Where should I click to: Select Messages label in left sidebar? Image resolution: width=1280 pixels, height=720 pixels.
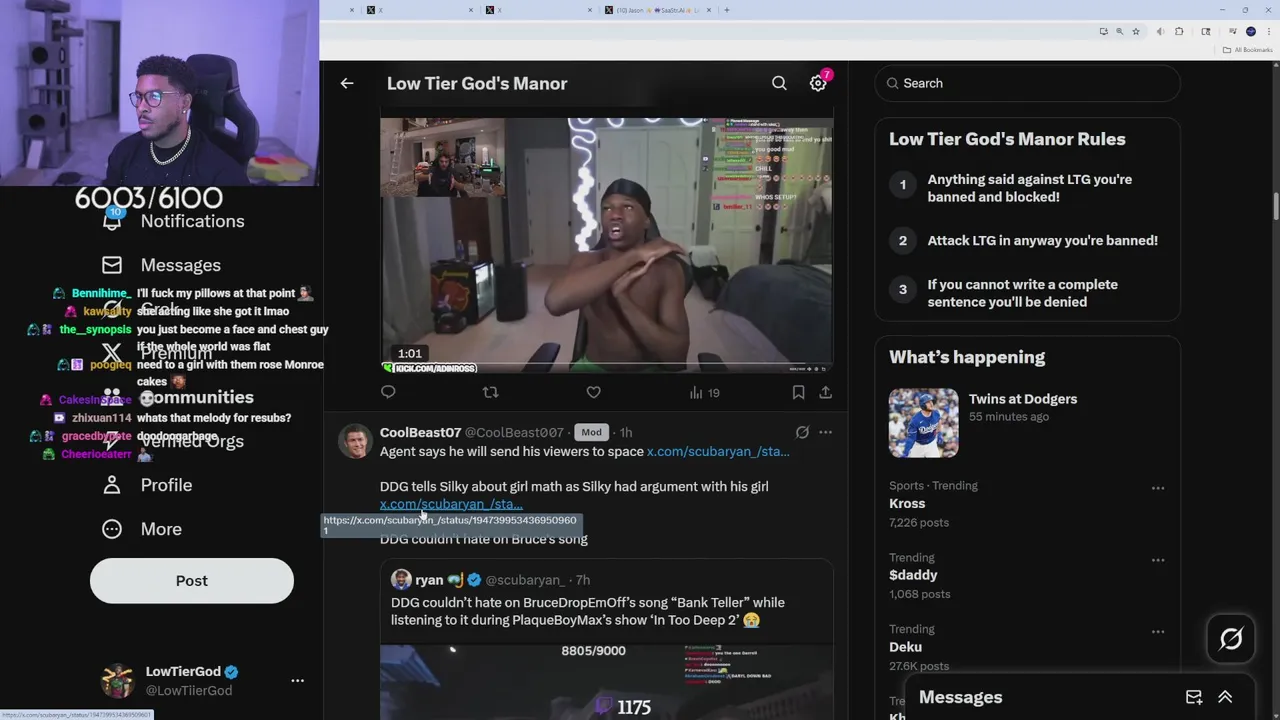[x=180, y=265]
